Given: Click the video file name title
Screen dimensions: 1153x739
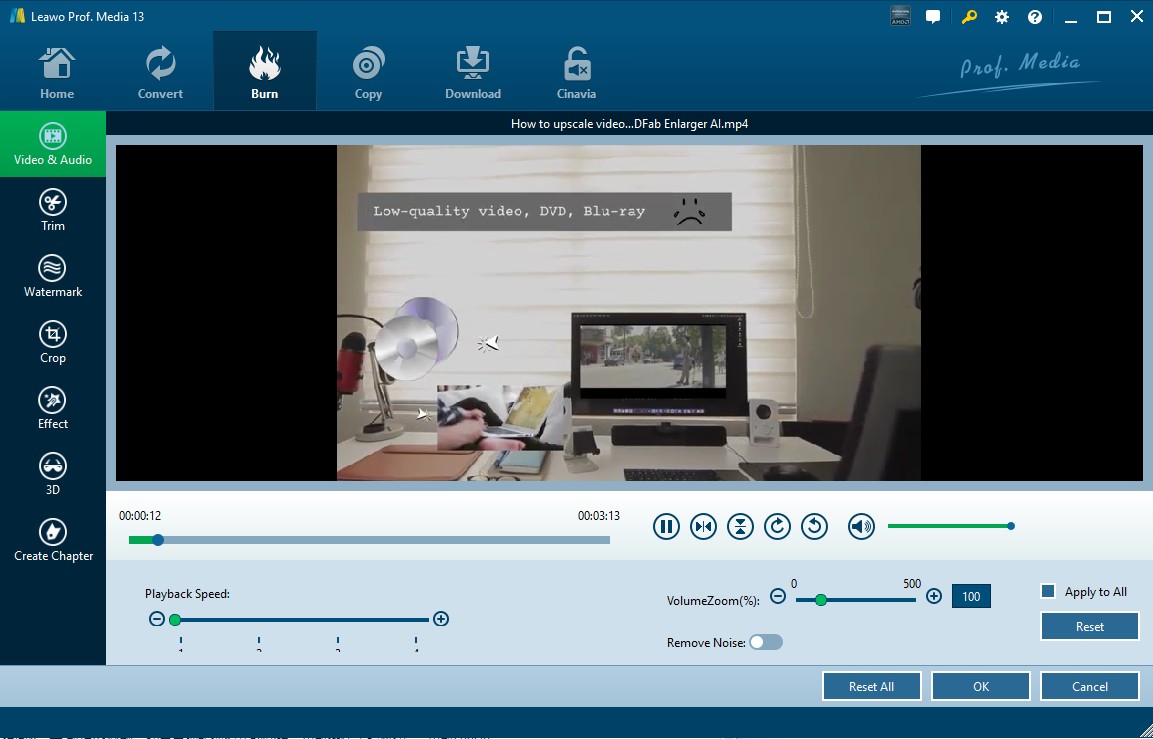Looking at the screenshot, I should coord(629,124).
